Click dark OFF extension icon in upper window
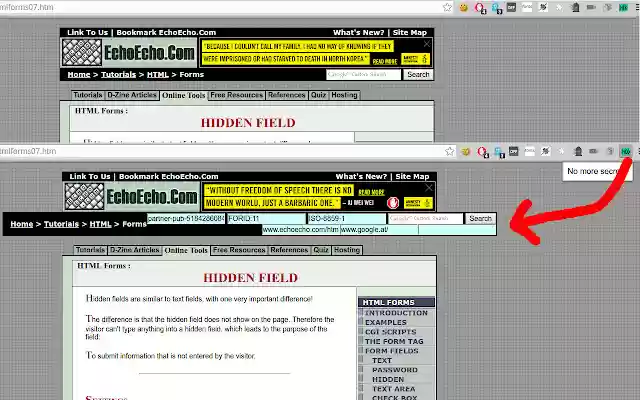The height and width of the screenshot is (400, 640). pos(511,7)
